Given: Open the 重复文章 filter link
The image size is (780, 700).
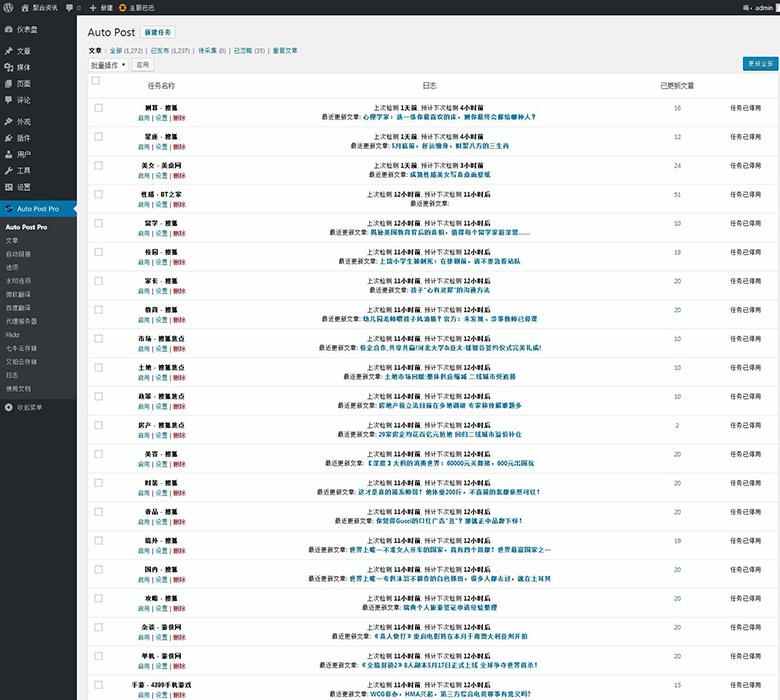Looking at the screenshot, I should click(x=285, y=51).
